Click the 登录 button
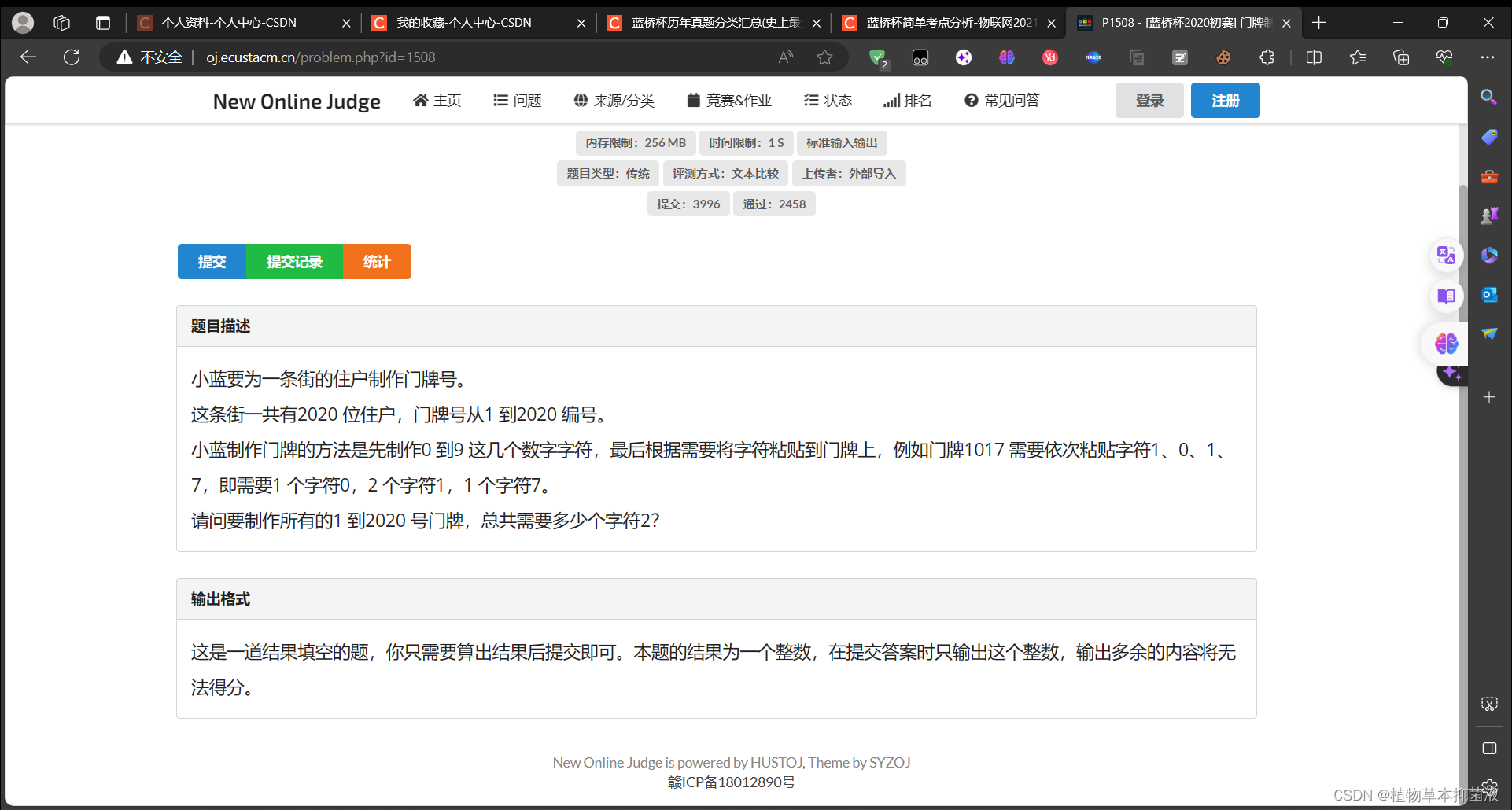Viewport: 1512px width, 810px height. click(x=1149, y=100)
